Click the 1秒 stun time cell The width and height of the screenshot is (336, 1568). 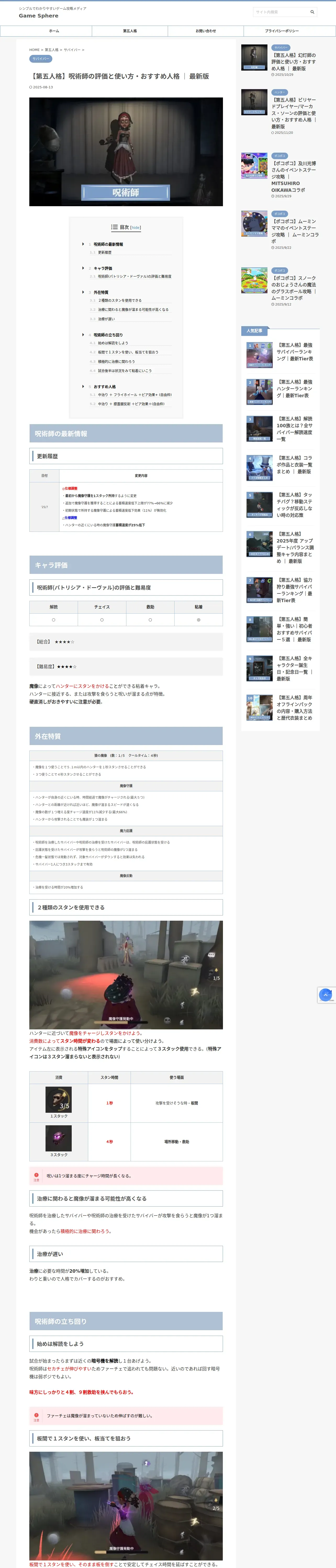pos(110,1103)
